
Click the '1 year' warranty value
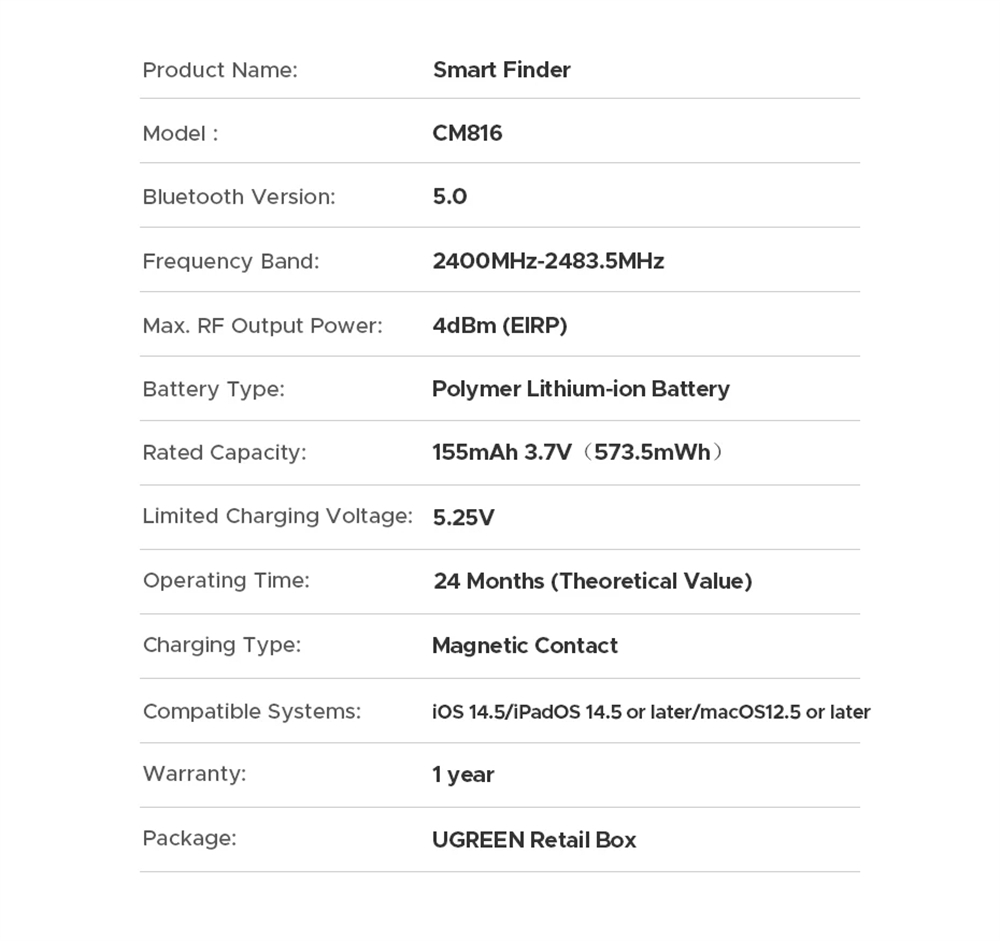pyautogui.click(x=463, y=774)
